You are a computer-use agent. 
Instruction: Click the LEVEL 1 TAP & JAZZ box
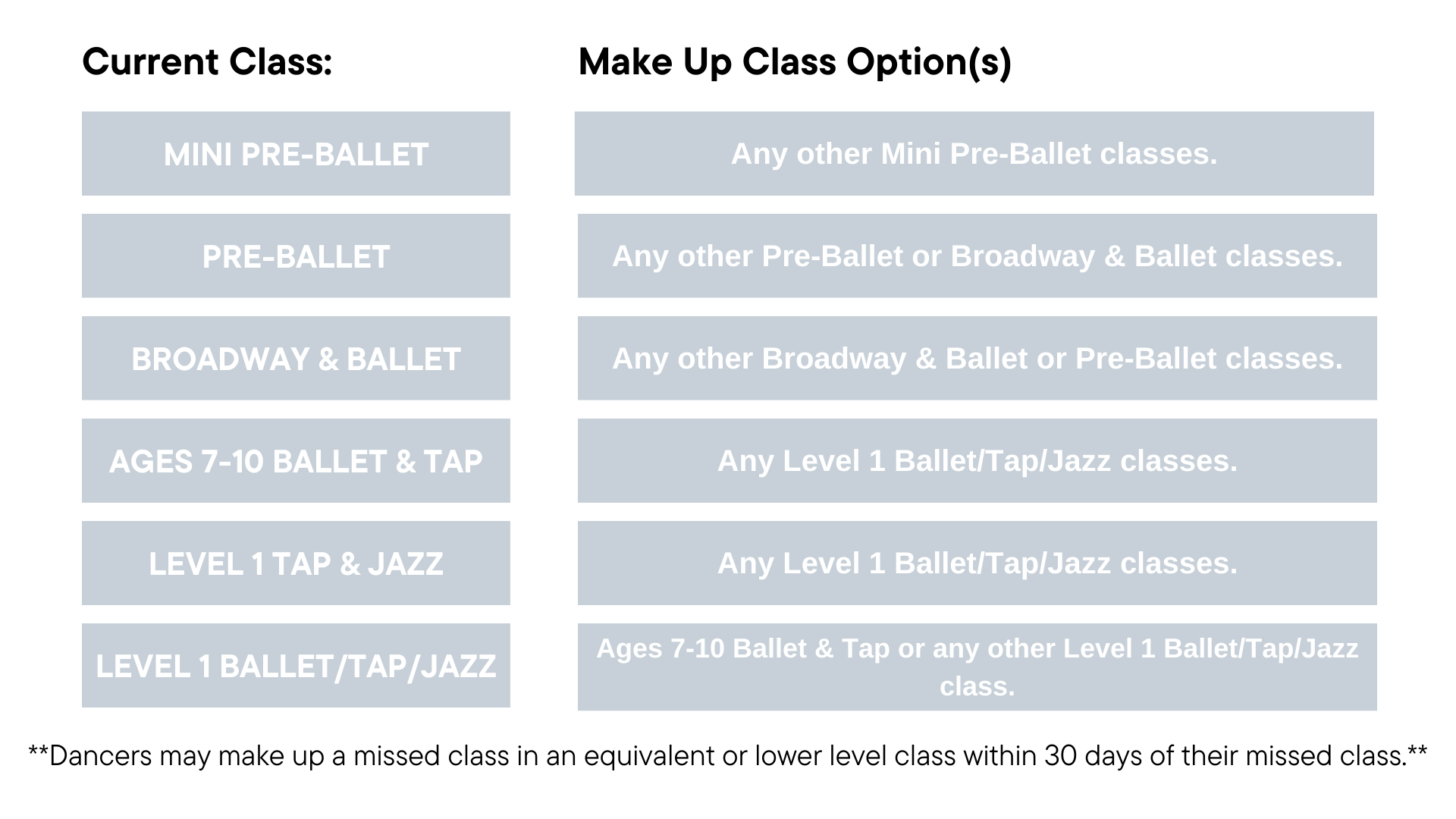[296, 563]
